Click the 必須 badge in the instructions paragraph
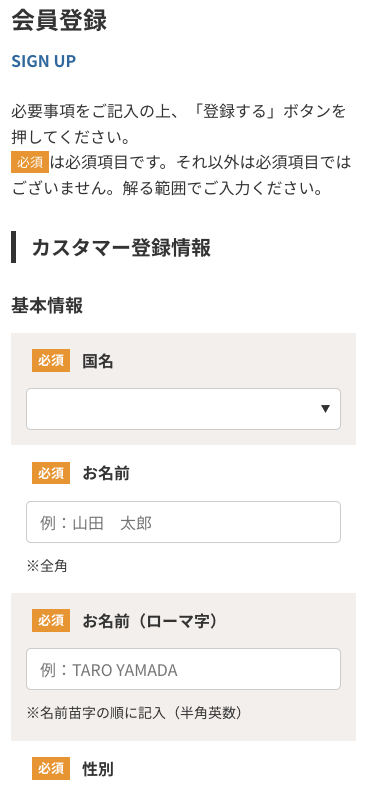366x794 pixels. 30,163
